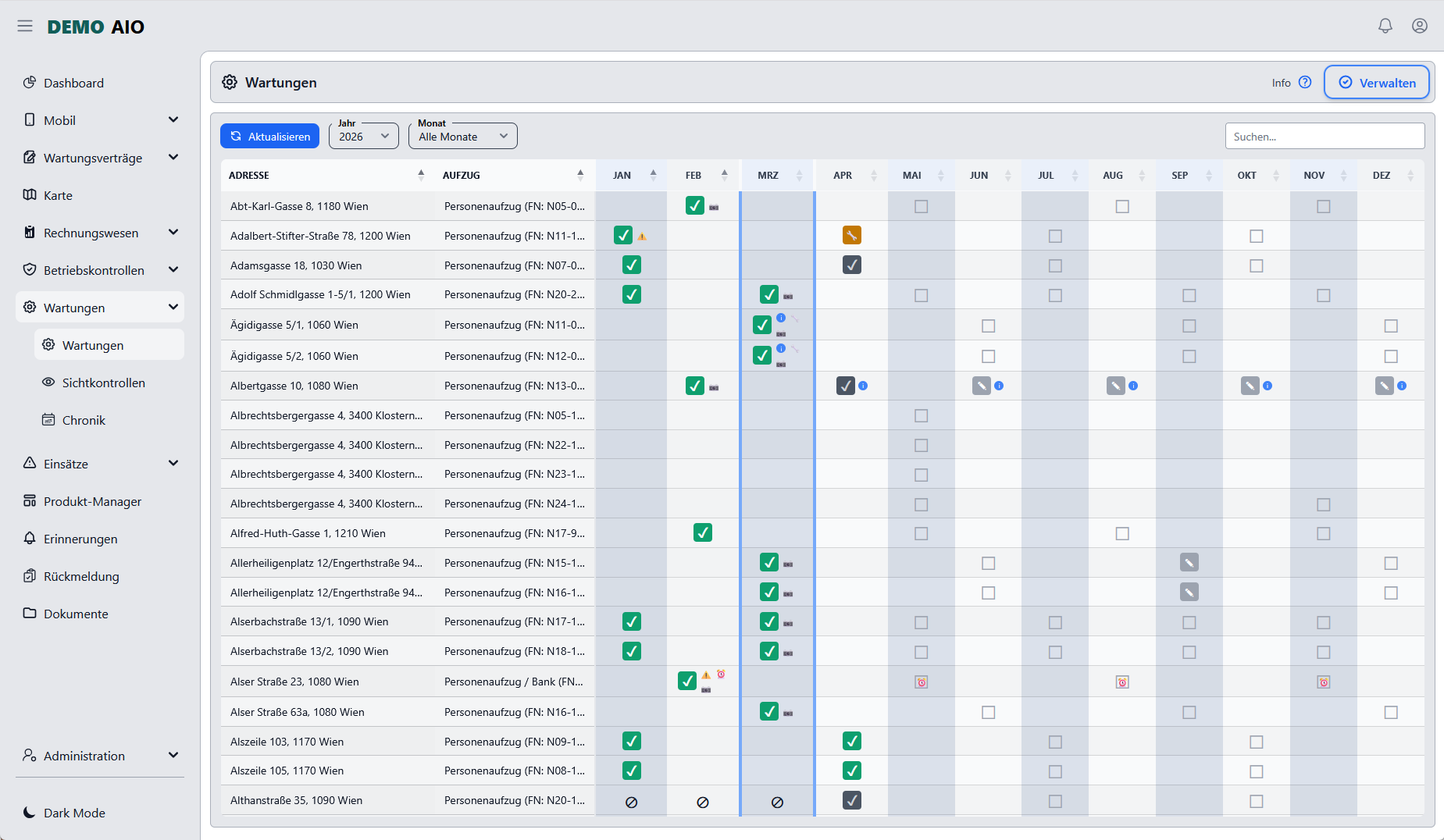Toggle February checkmark for Abt-Karl-Gasse 8

pos(695,205)
